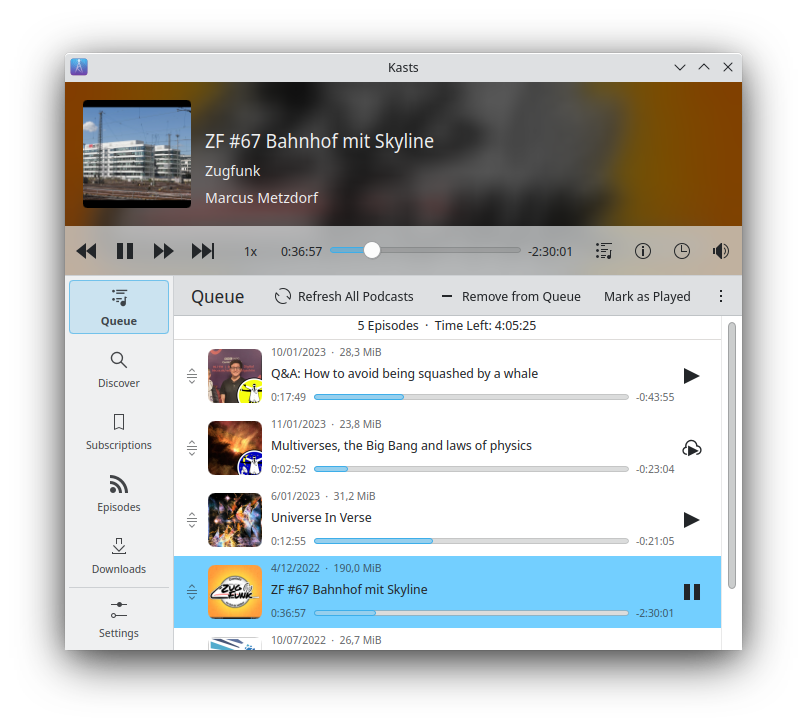
Task: Change the 1x playback speed
Action: [251, 252]
